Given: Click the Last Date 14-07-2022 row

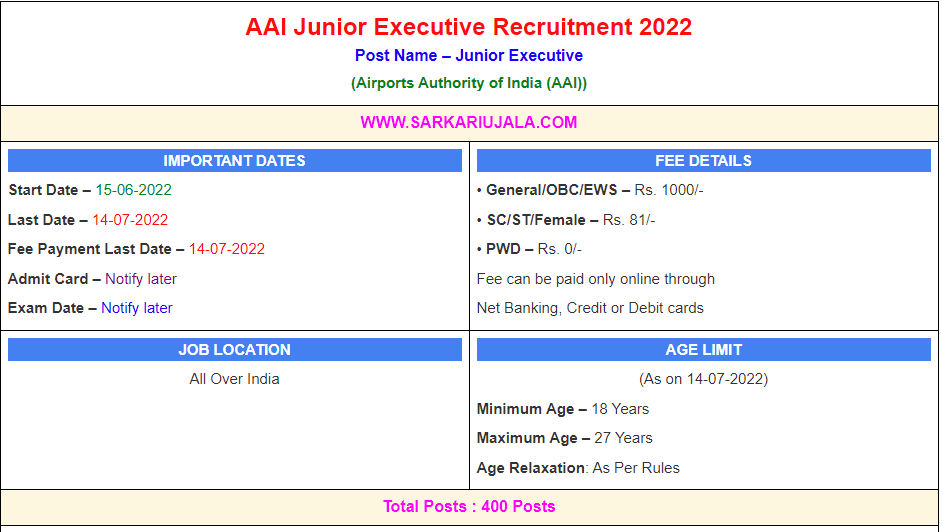Looking at the screenshot, I should (88, 220).
